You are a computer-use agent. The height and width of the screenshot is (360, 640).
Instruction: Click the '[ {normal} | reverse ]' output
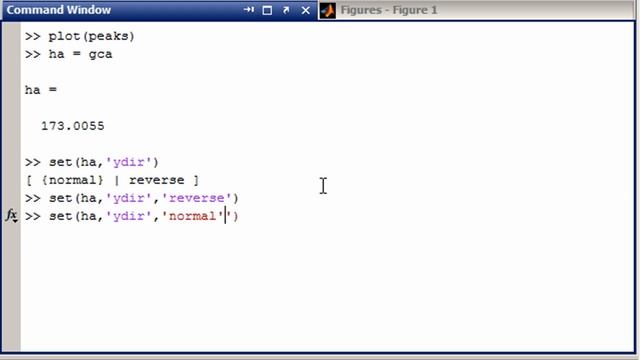pyautogui.click(x=112, y=180)
